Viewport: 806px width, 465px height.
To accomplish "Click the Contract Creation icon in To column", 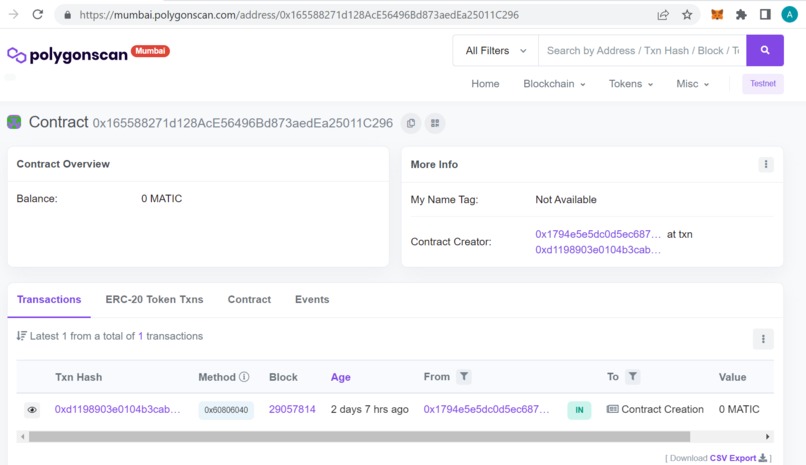I will [612, 410].
